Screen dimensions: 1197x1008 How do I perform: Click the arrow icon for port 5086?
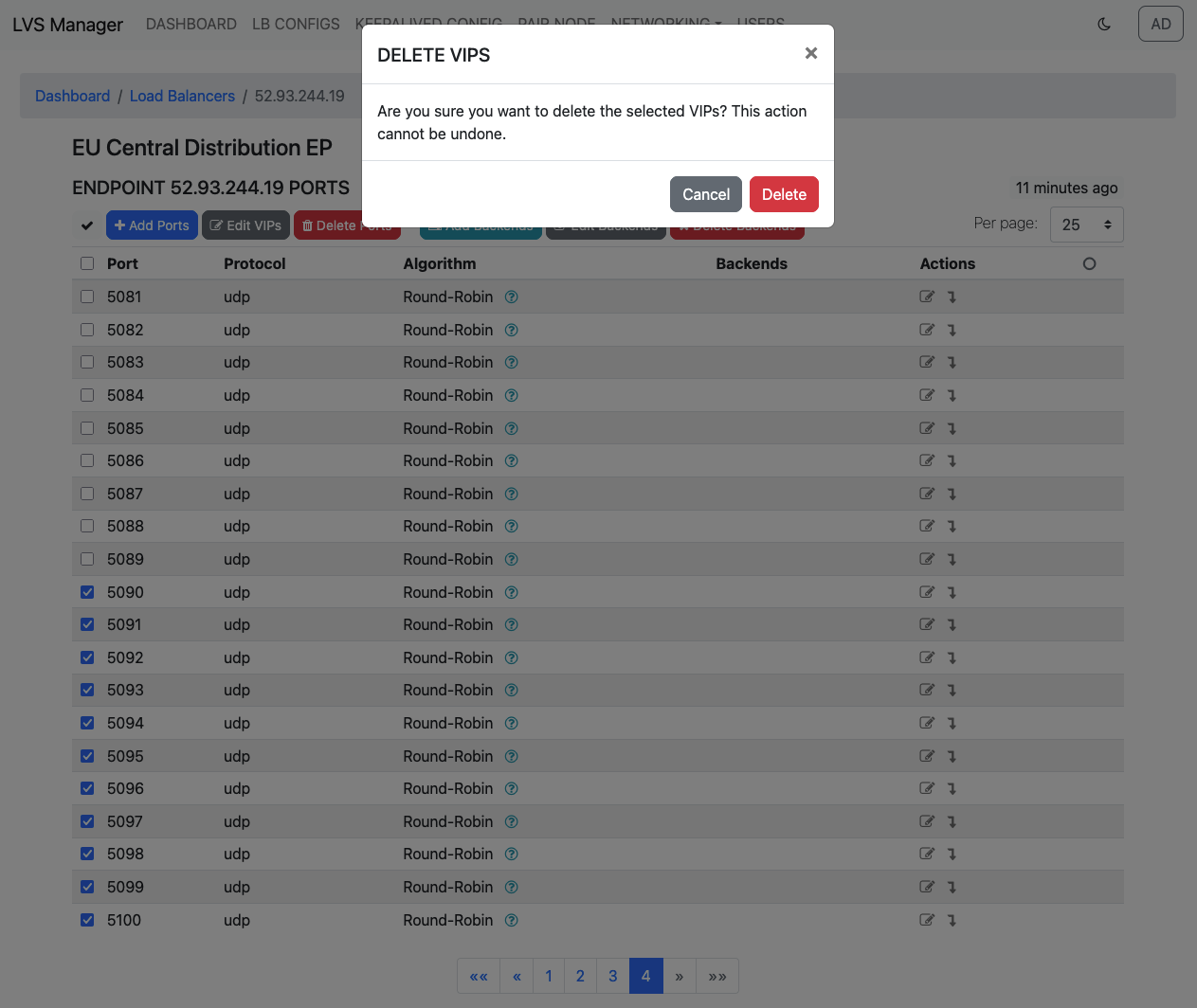952,460
